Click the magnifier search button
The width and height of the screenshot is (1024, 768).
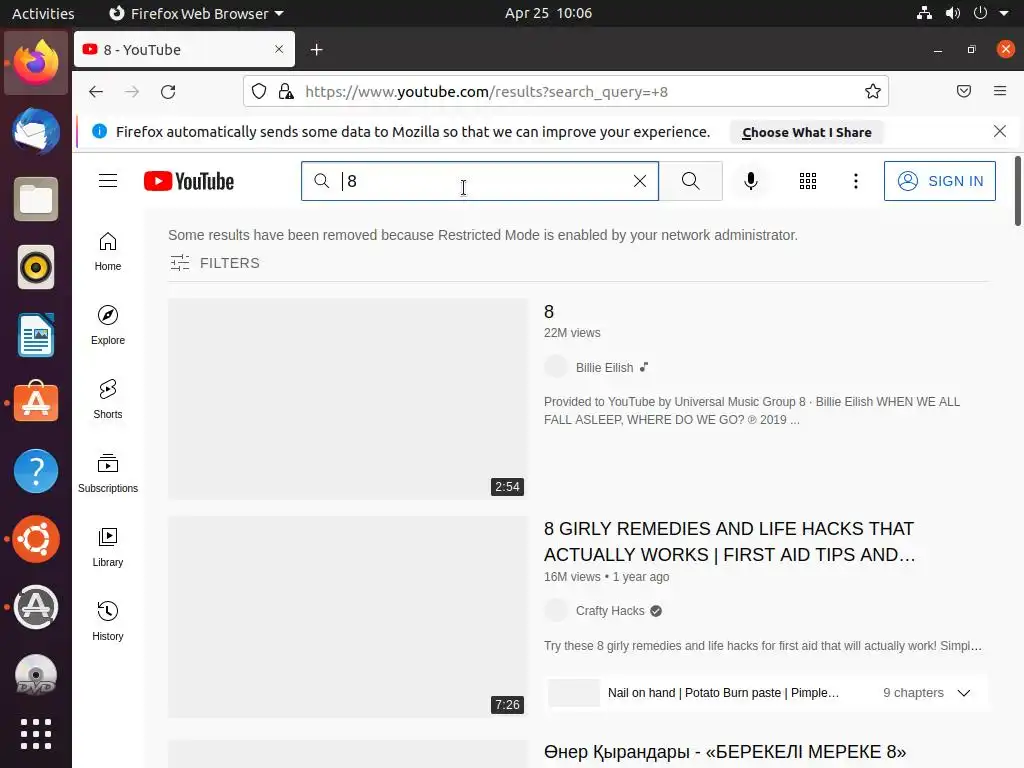690,181
